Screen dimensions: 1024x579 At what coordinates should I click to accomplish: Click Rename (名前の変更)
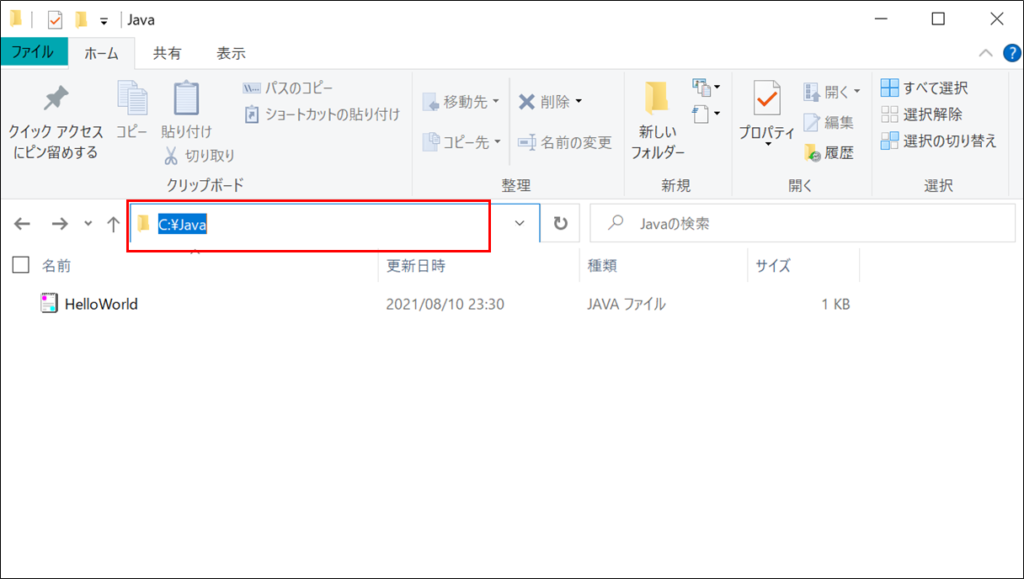[x=565, y=142]
